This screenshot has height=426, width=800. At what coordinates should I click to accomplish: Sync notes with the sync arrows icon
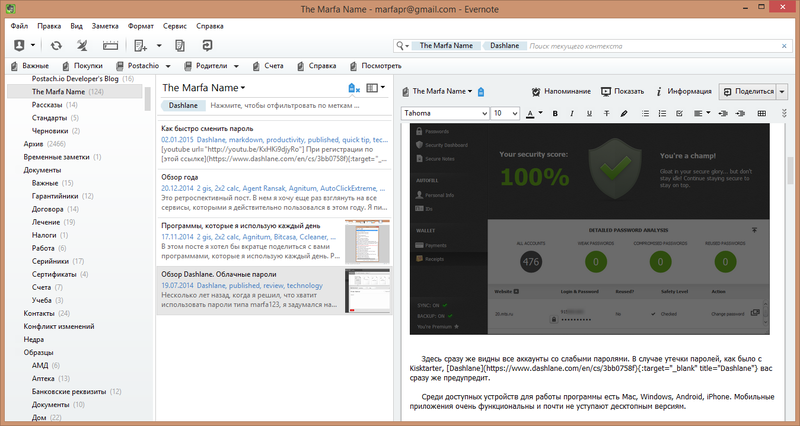(x=56, y=45)
